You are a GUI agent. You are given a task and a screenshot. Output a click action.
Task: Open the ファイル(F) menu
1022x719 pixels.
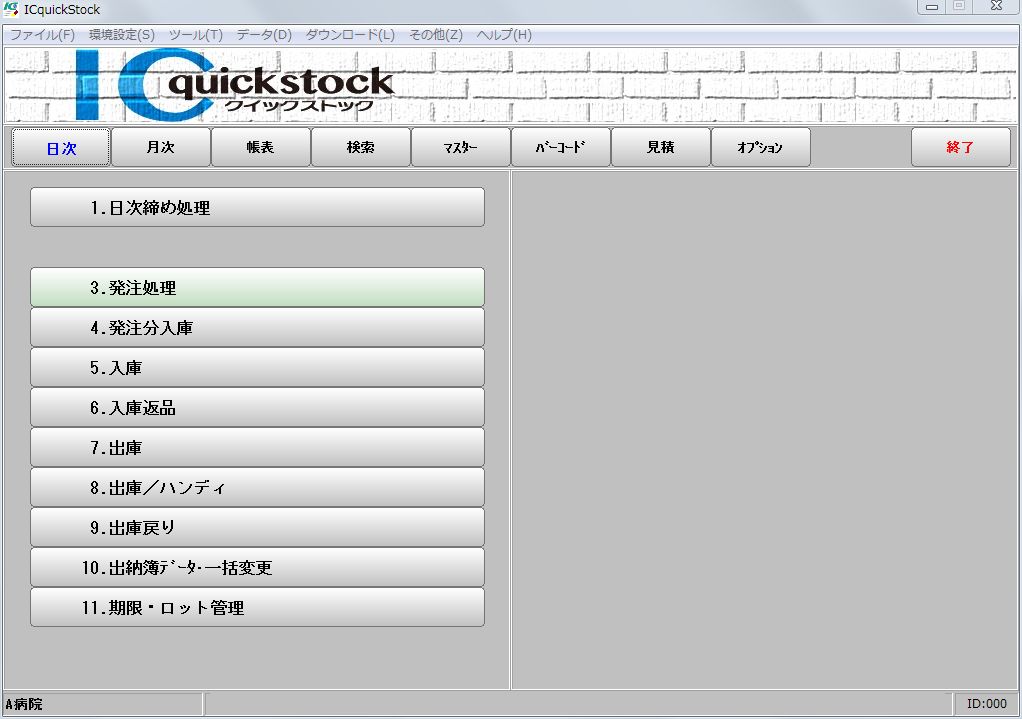[42, 35]
